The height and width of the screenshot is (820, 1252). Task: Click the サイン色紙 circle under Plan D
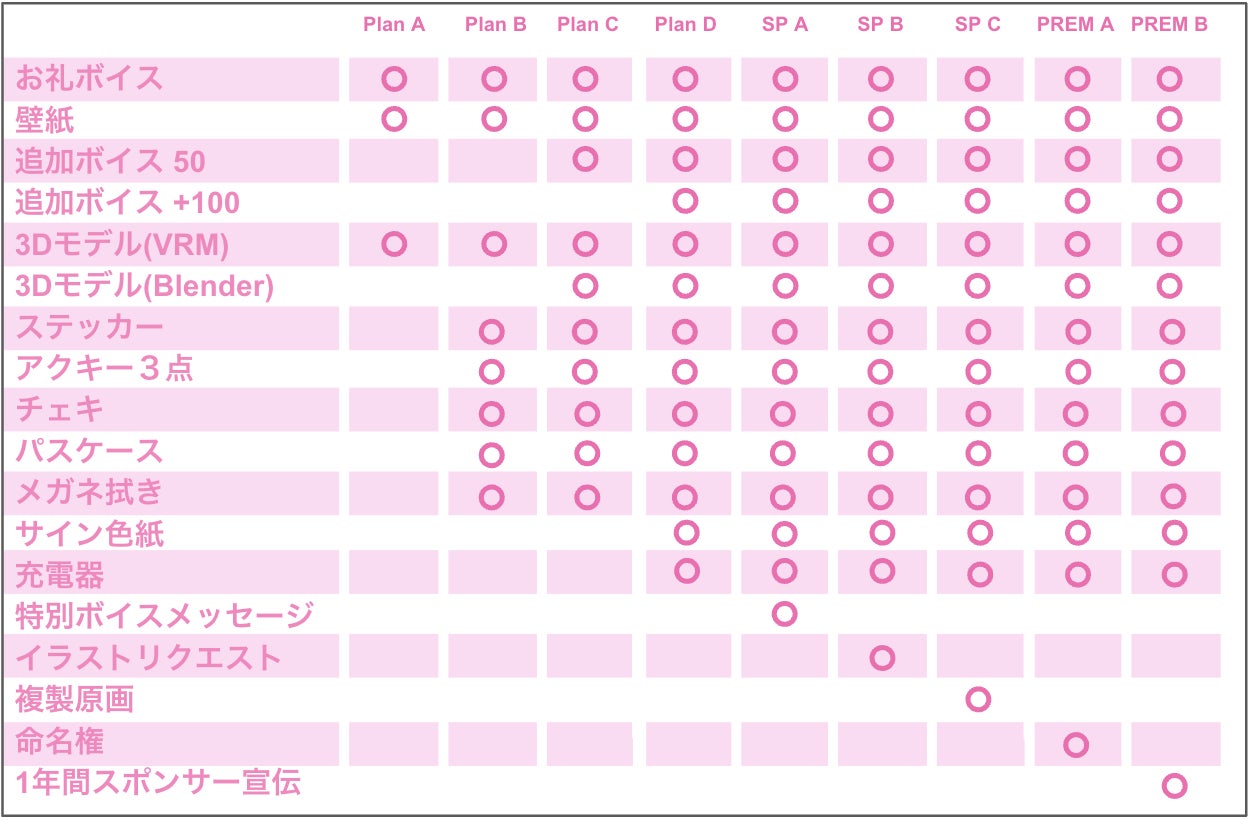point(686,531)
